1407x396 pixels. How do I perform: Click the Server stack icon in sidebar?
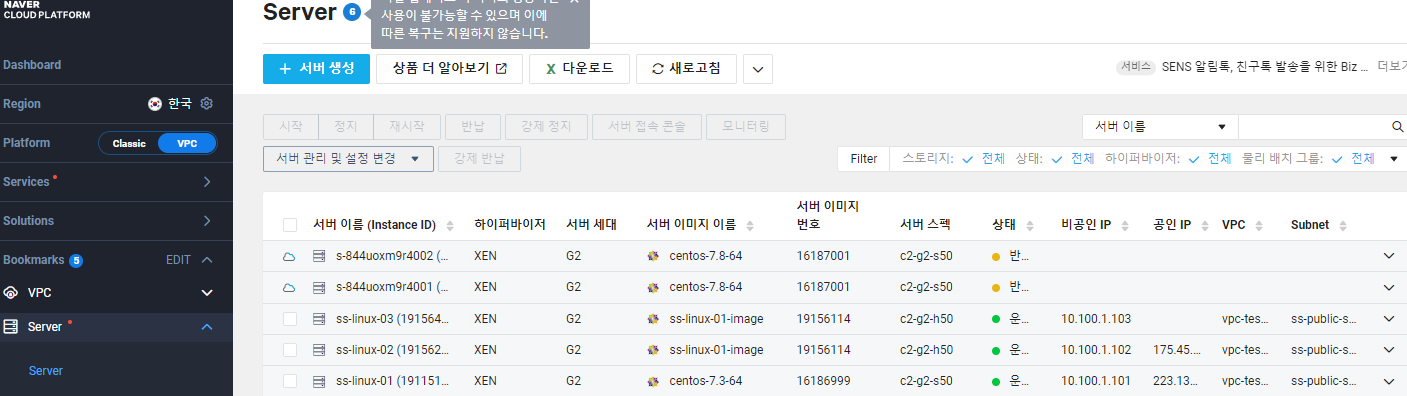point(11,326)
